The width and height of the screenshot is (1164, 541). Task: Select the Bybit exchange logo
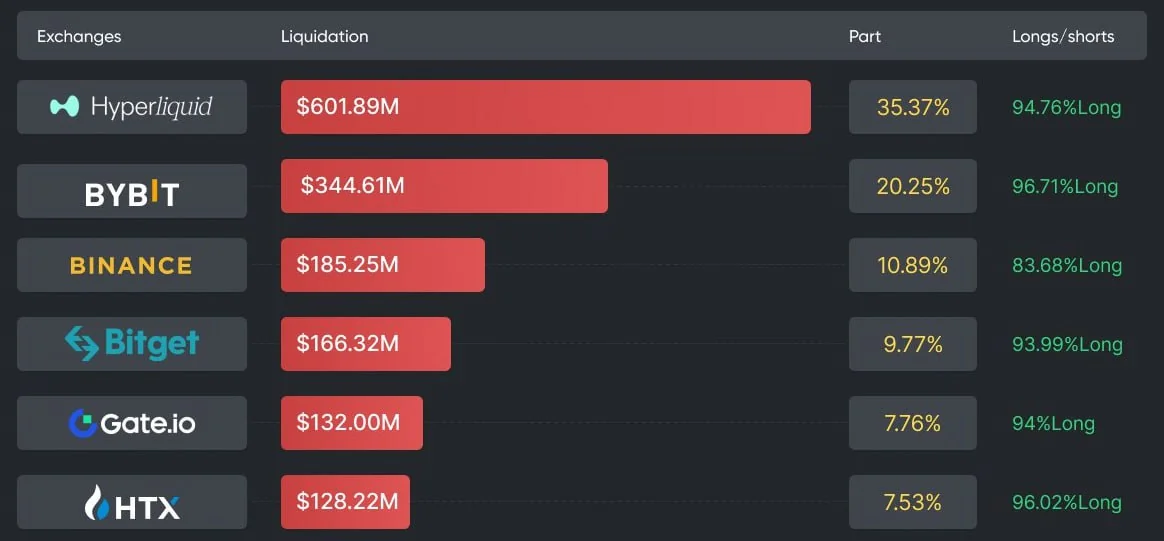pyautogui.click(x=132, y=192)
